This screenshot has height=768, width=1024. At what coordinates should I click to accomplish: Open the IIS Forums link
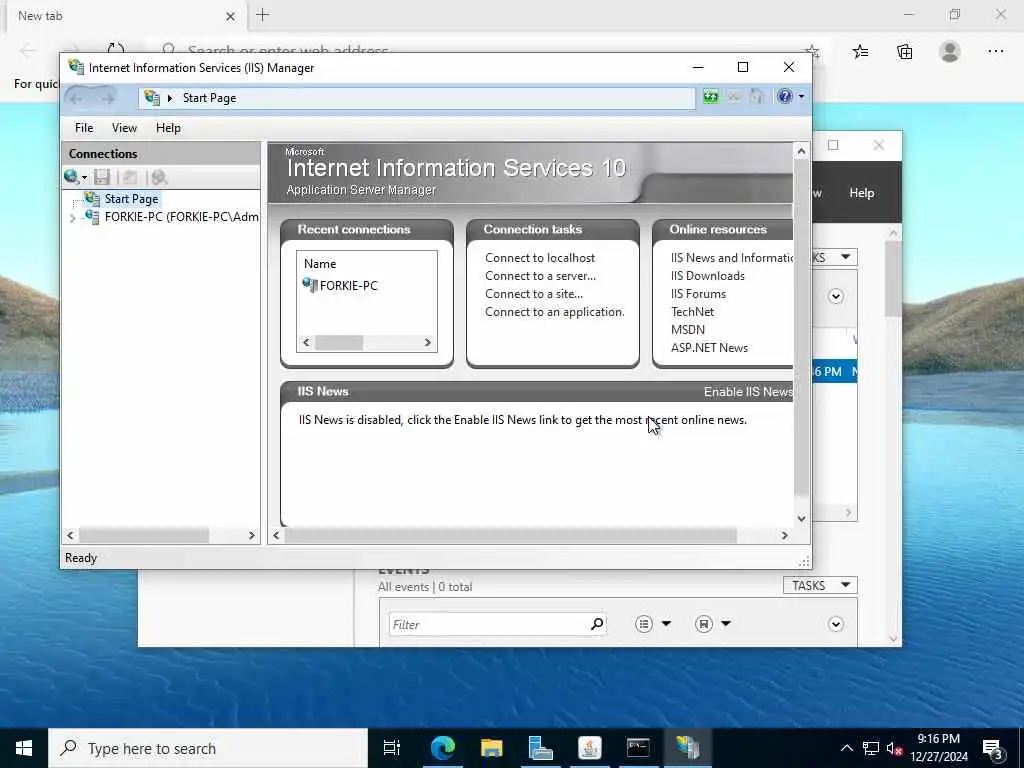tap(698, 294)
